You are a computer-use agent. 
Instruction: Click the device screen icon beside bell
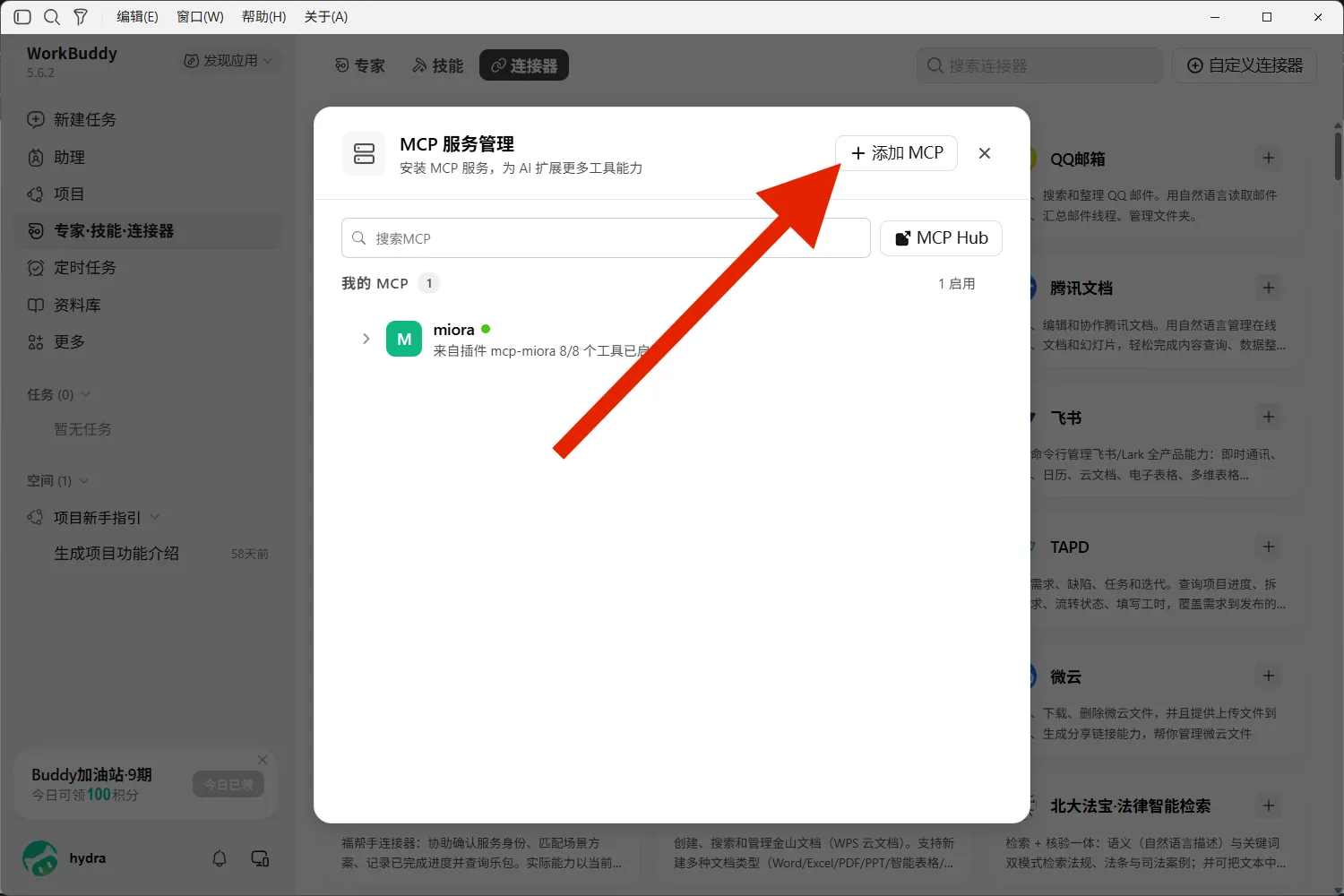[x=260, y=858]
